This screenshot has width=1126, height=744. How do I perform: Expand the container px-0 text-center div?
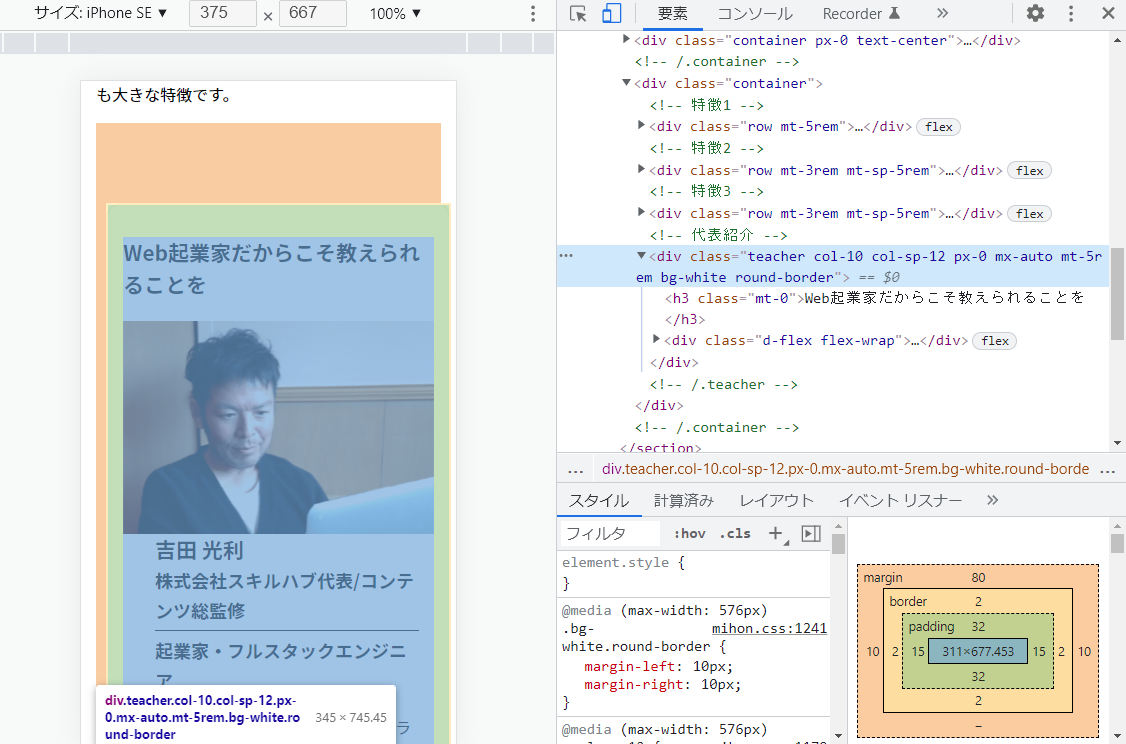click(x=626, y=39)
